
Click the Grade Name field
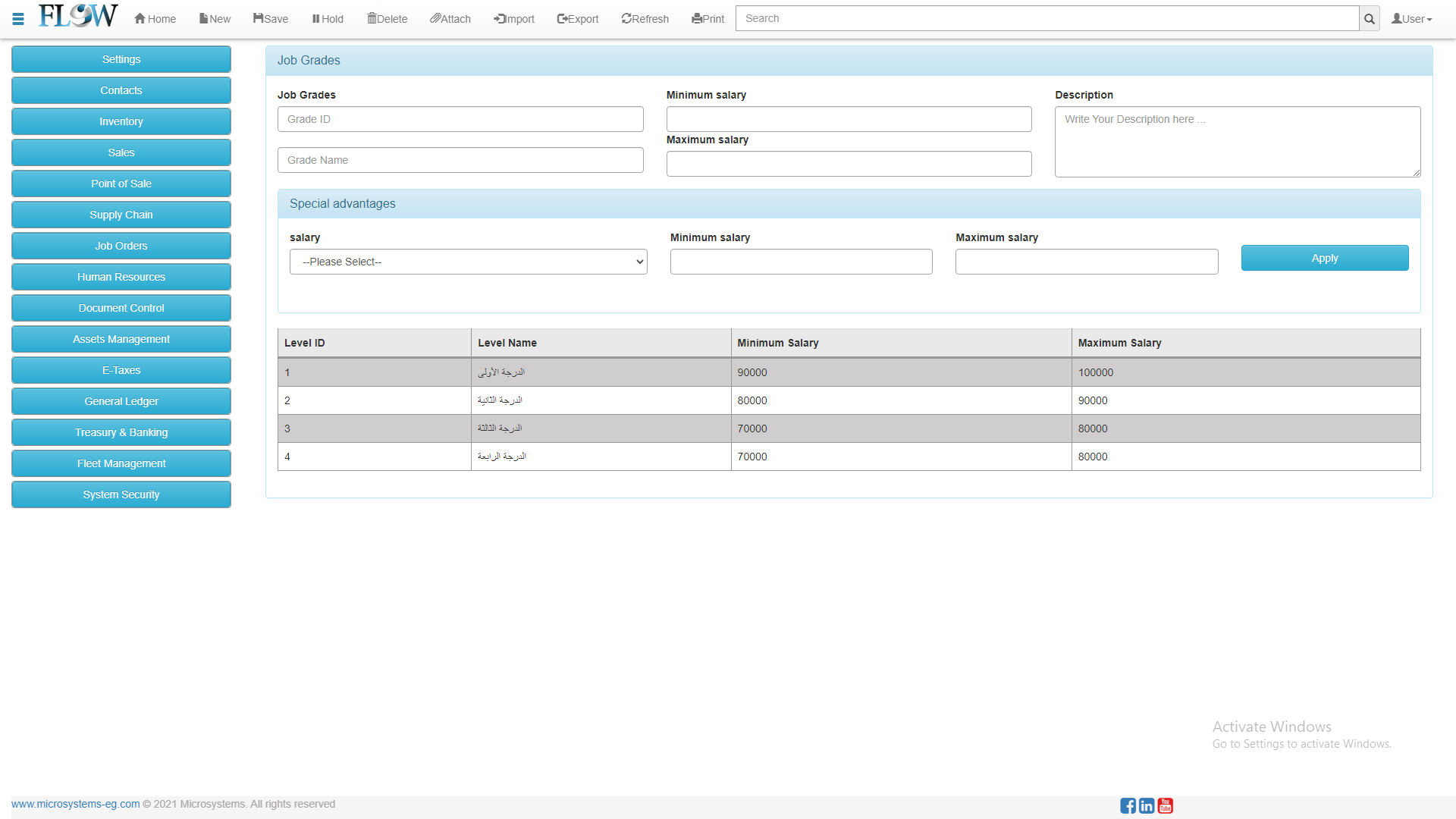460,160
